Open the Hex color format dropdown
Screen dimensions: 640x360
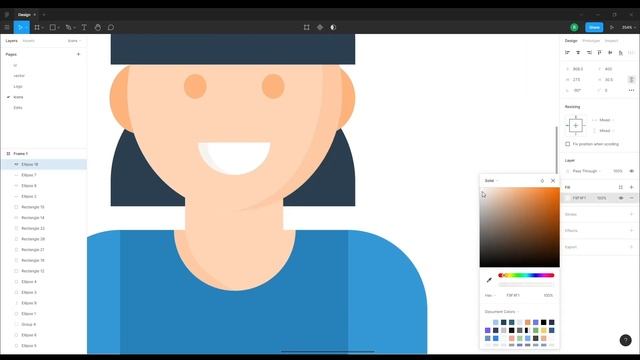(x=490, y=296)
